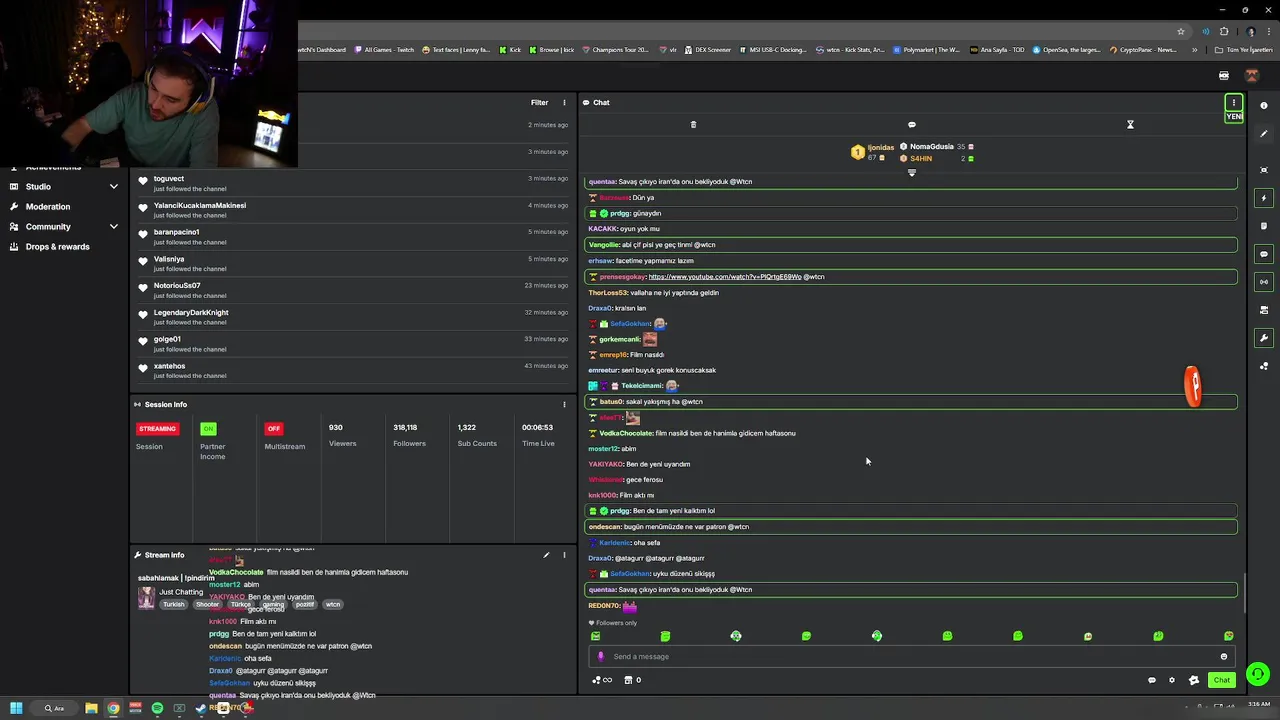Viewport: 1280px width, 720px height.
Task: Open the emoji picker in message box
Action: pyautogui.click(x=1224, y=657)
